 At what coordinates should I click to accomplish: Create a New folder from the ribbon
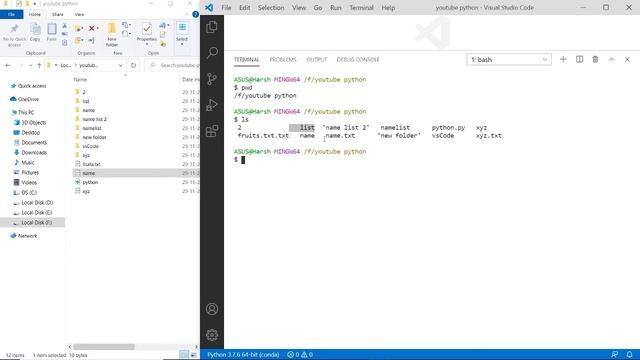111,35
